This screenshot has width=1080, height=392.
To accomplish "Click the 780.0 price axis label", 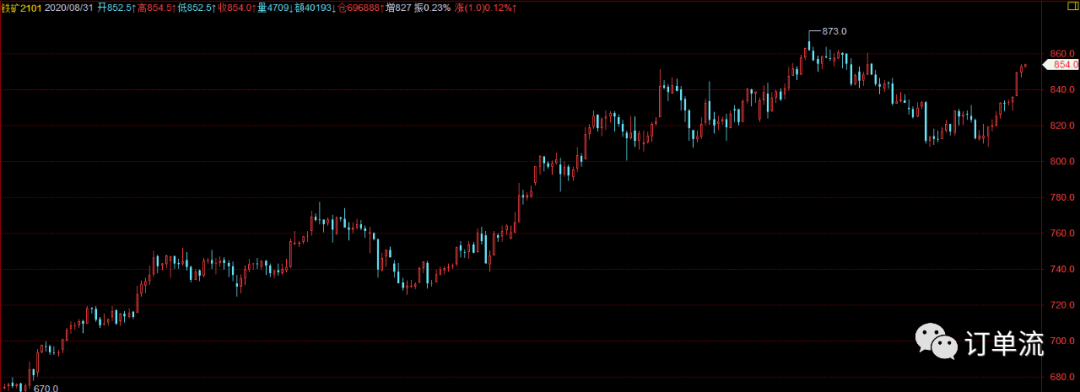I will [x=1063, y=197].
